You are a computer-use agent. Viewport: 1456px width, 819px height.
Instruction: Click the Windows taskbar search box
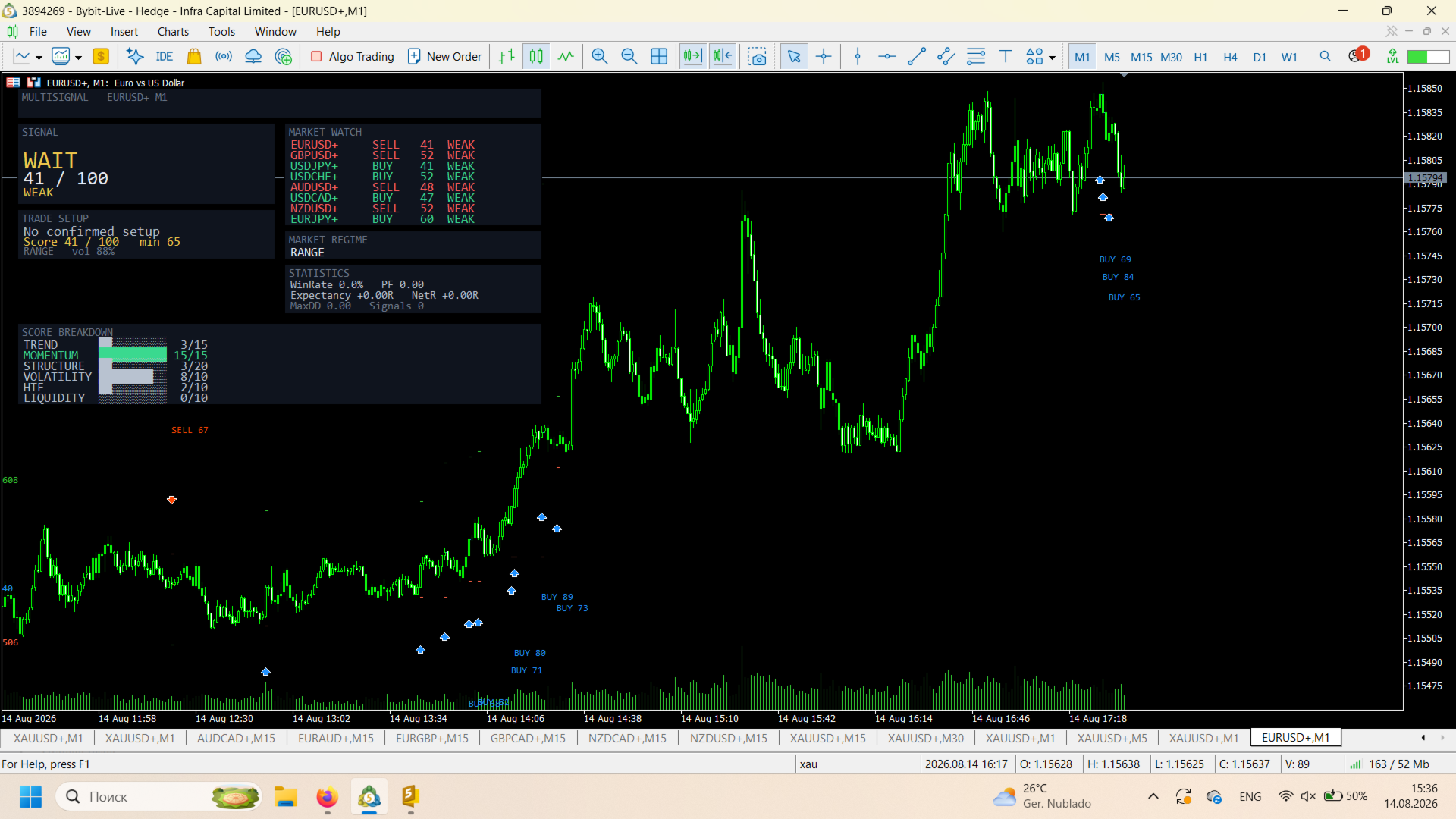click(x=159, y=796)
